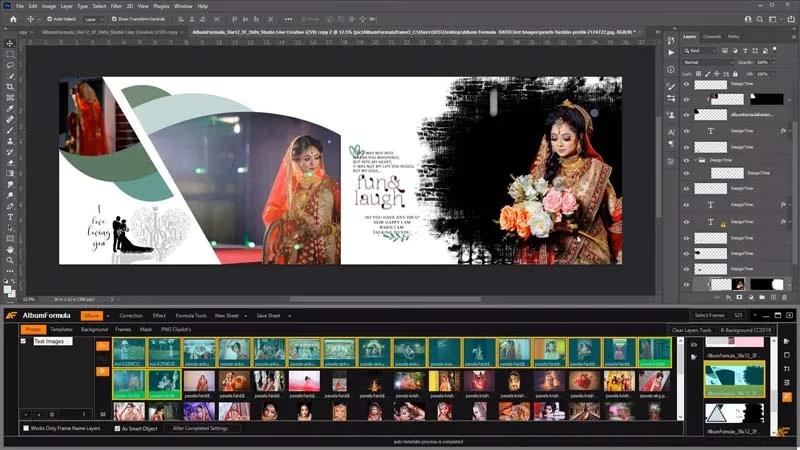Select the Pen tool
The width and height of the screenshot is (800, 450).
coord(10,206)
